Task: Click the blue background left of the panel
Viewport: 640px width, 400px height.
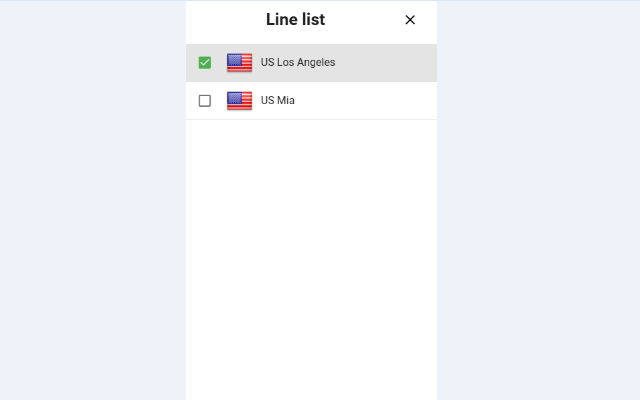Action: [92, 200]
